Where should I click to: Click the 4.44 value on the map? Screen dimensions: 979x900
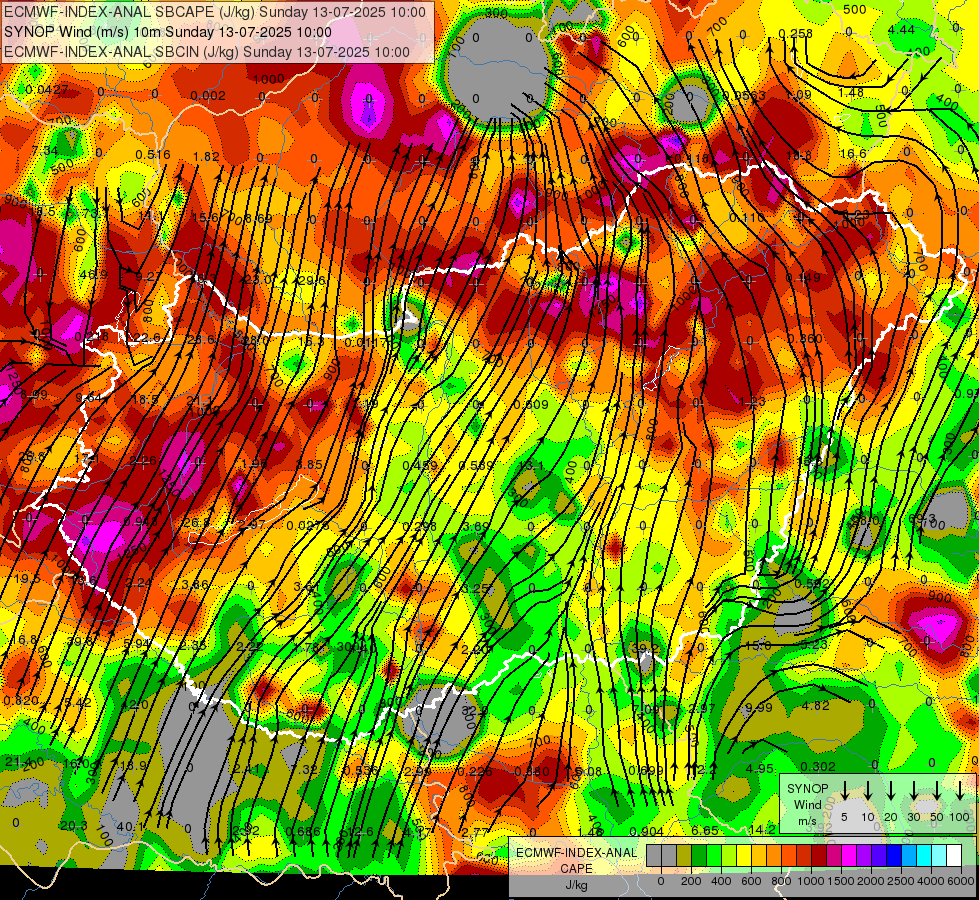pyautogui.click(x=902, y=30)
